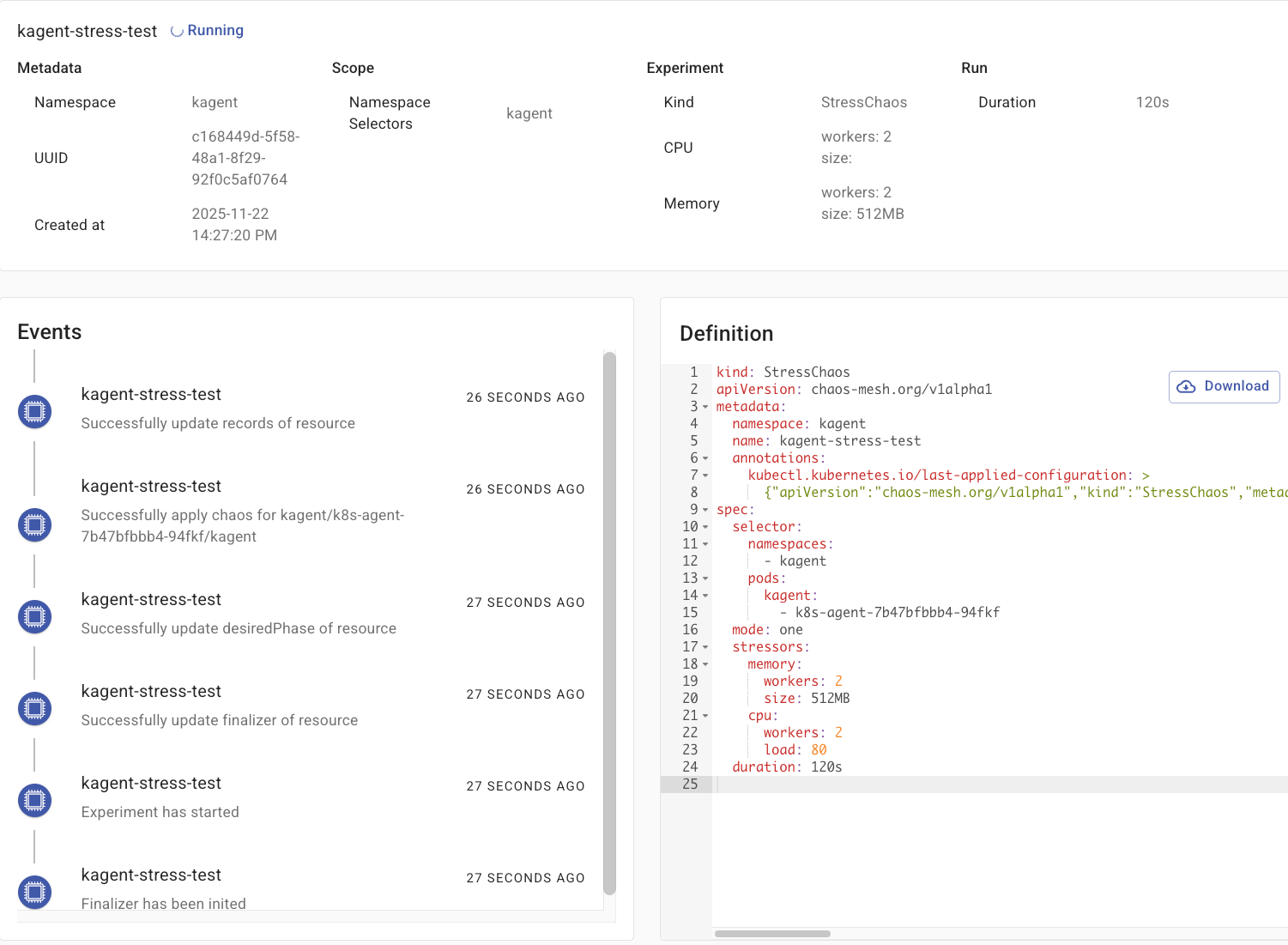The height and width of the screenshot is (945, 1288).
Task: Click the 'Finalizer has been inited' event icon
Action: click(x=35, y=892)
